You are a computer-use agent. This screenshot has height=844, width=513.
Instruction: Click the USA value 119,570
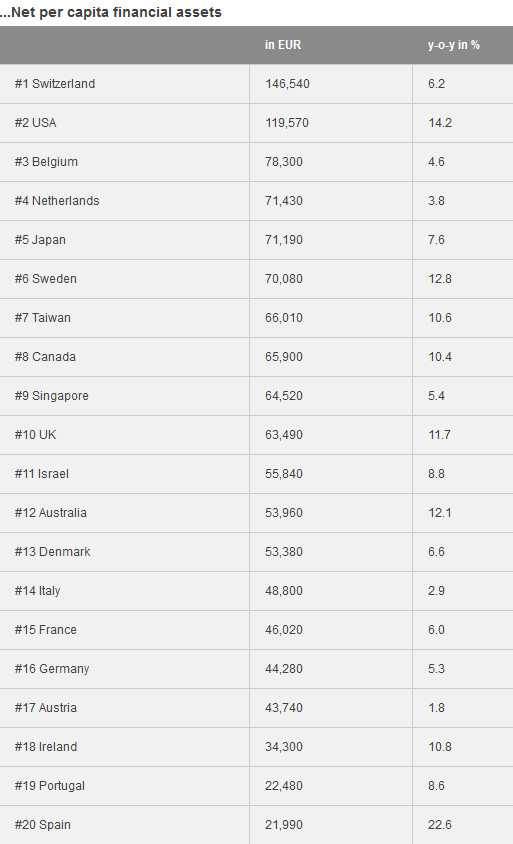[287, 123]
